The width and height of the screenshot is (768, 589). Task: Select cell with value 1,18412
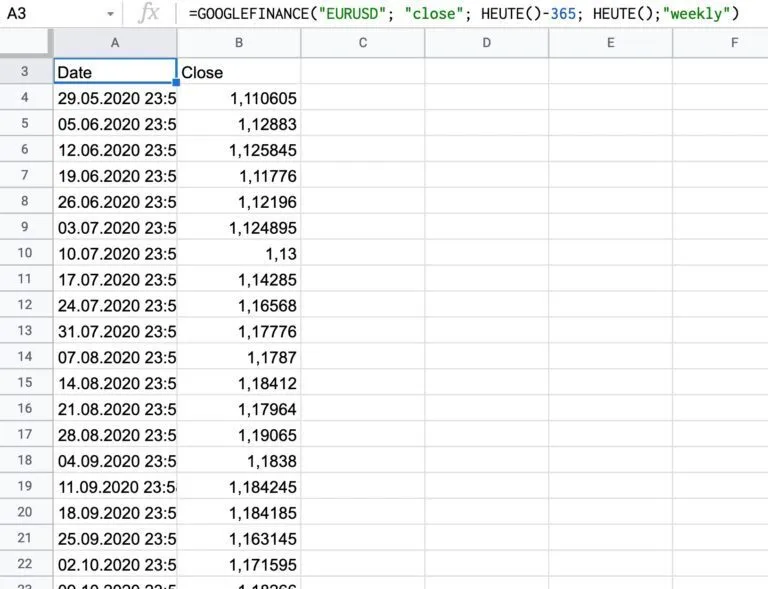pos(239,383)
